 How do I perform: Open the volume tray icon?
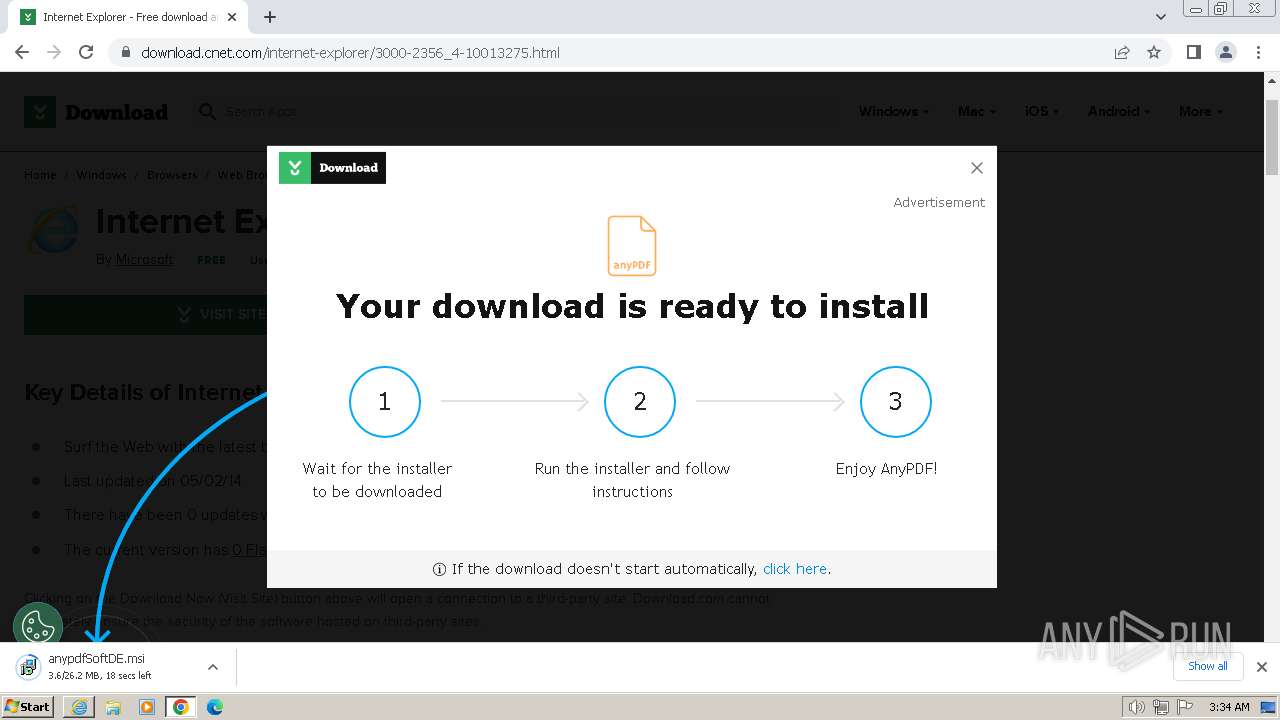pos(1135,707)
